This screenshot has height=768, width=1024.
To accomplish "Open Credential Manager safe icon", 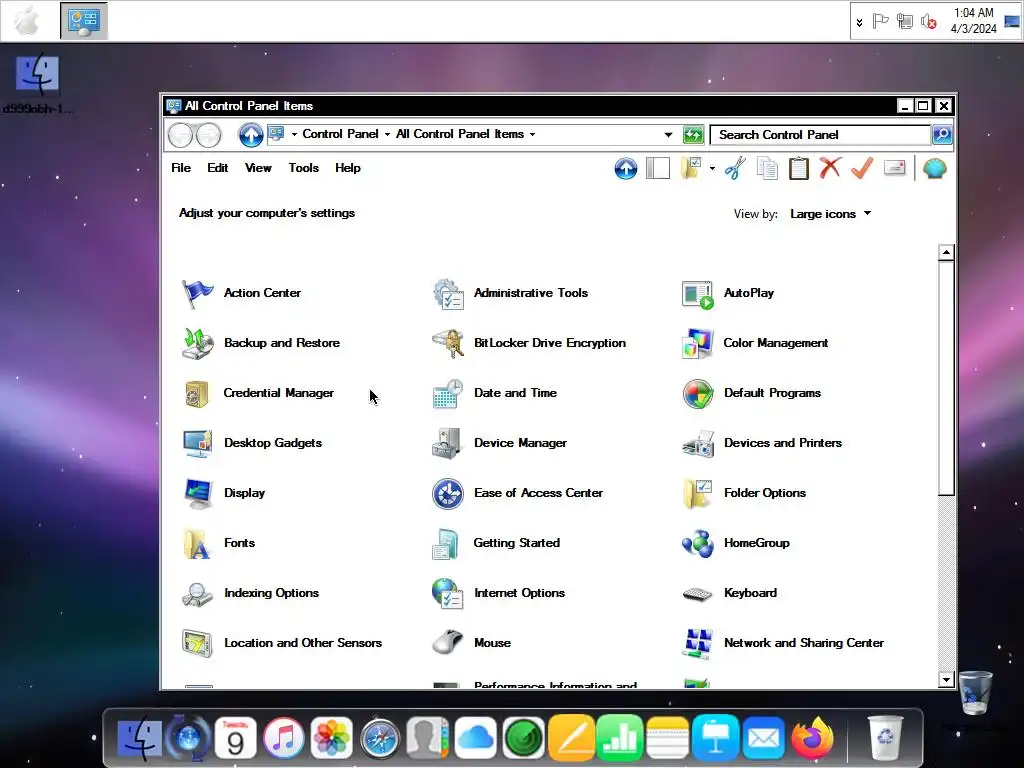I will click(x=197, y=394).
